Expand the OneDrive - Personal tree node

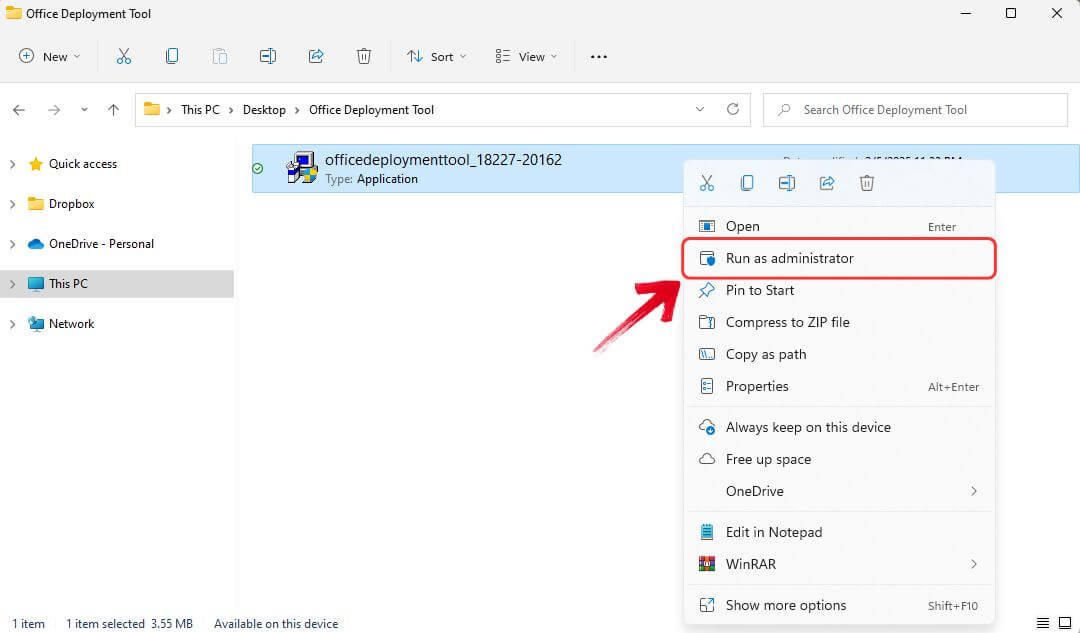coord(12,244)
